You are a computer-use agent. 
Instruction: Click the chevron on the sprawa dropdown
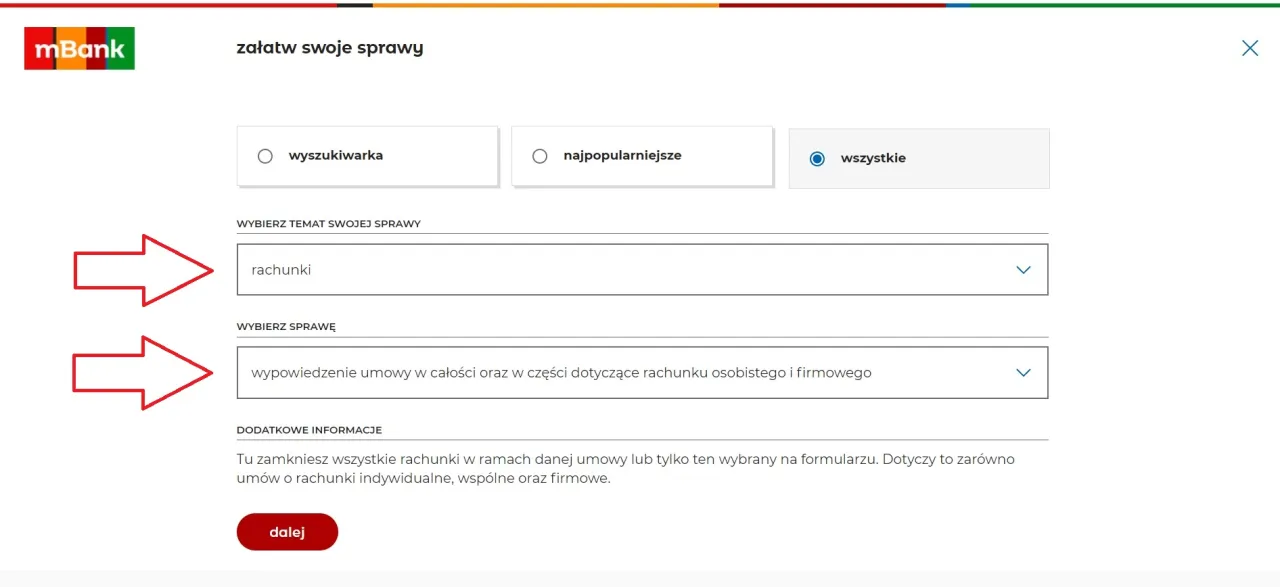[x=1023, y=372]
